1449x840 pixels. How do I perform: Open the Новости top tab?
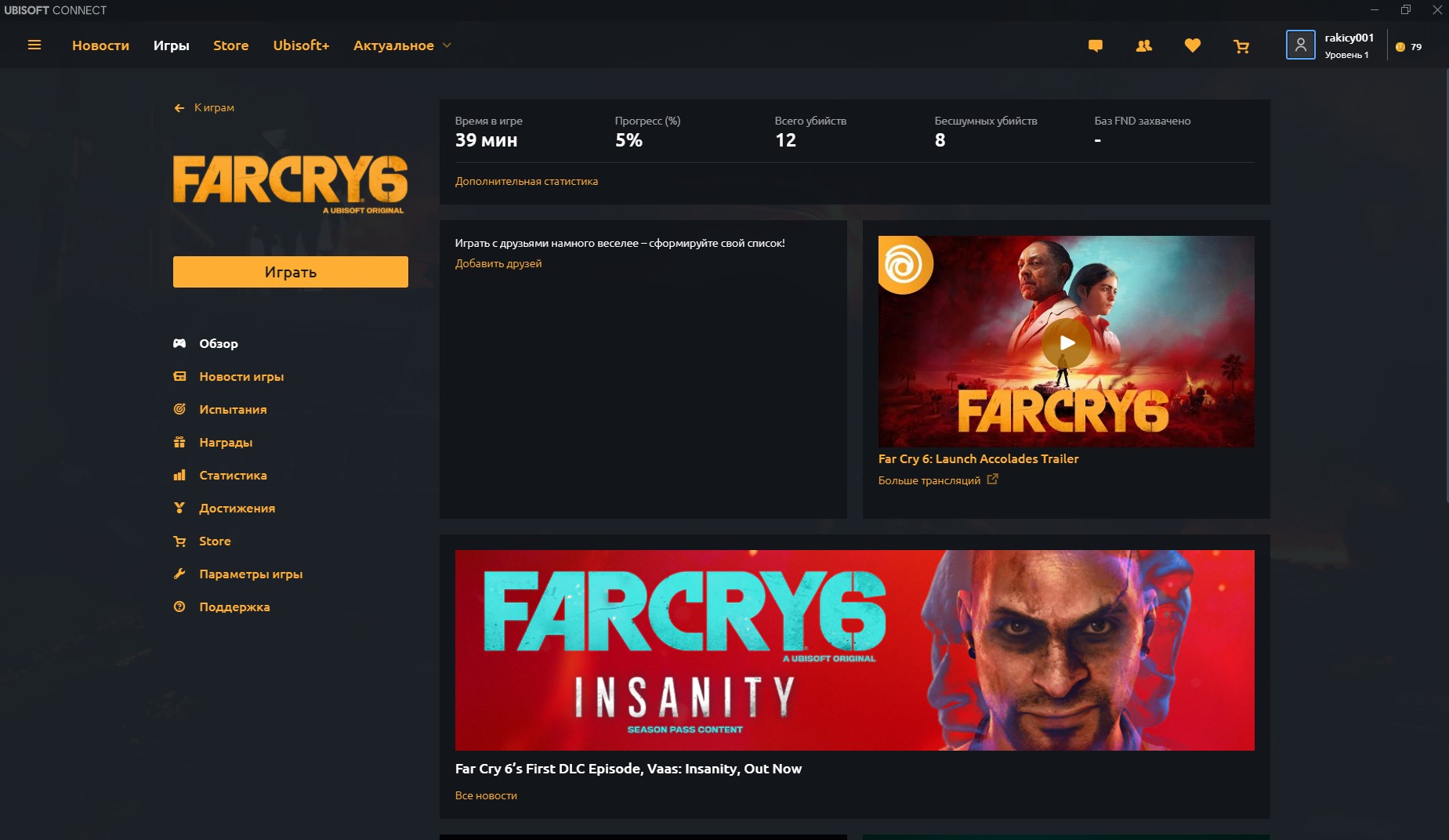[x=100, y=45]
